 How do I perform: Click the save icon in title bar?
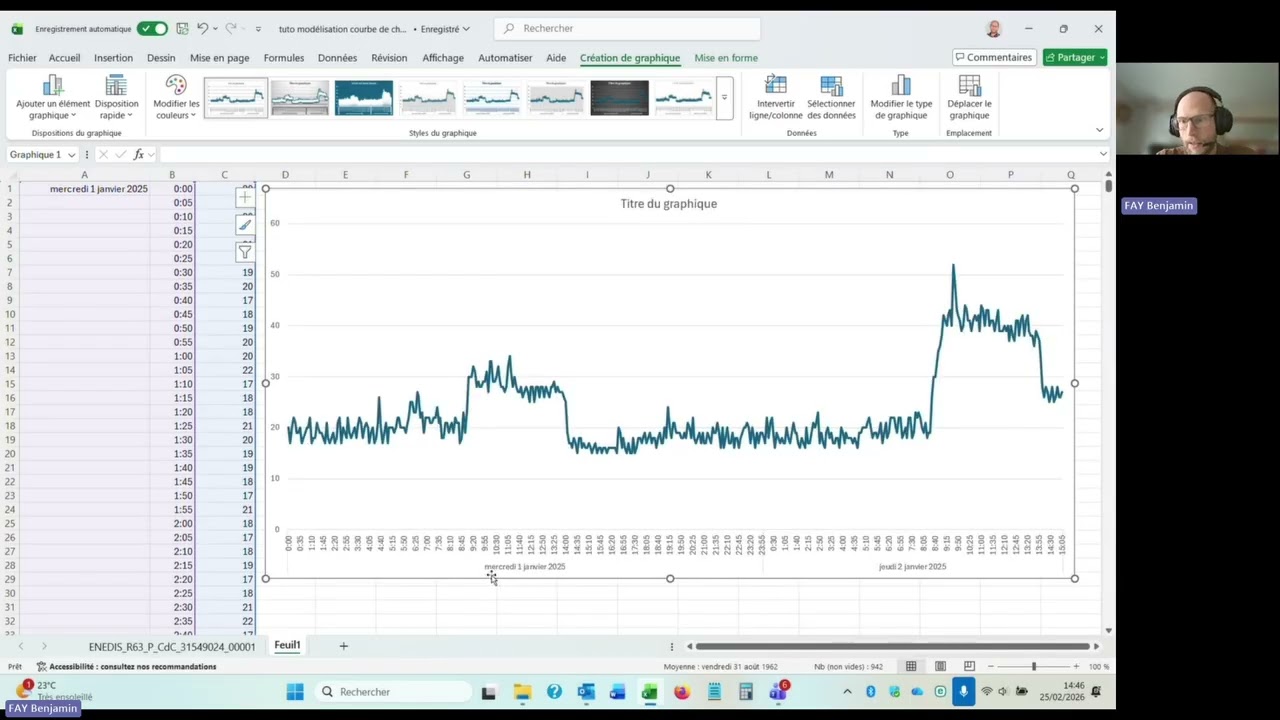click(x=182, y=29)
